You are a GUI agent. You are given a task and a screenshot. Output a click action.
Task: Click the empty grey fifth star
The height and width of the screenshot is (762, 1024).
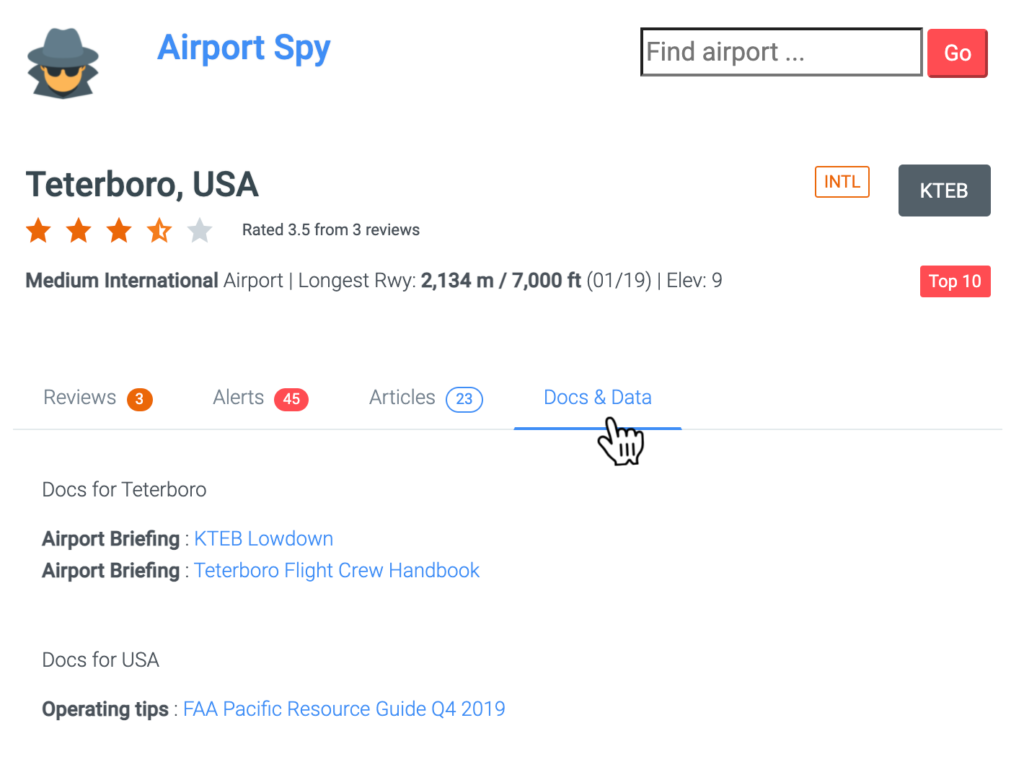point(200,231)
